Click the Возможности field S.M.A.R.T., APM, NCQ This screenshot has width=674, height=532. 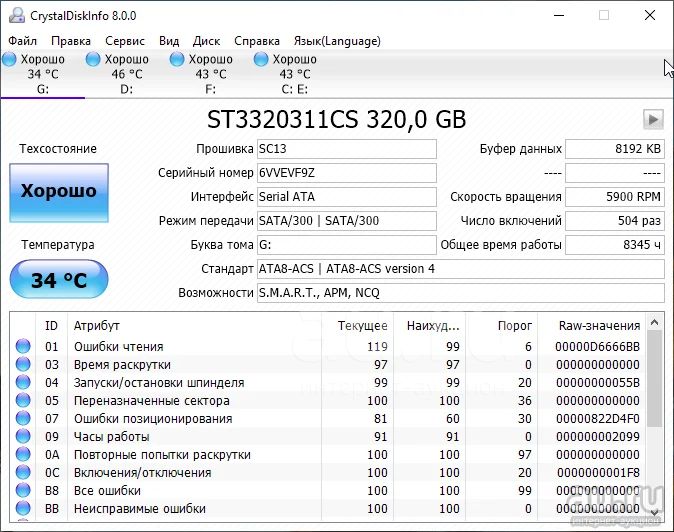[461, 293]
